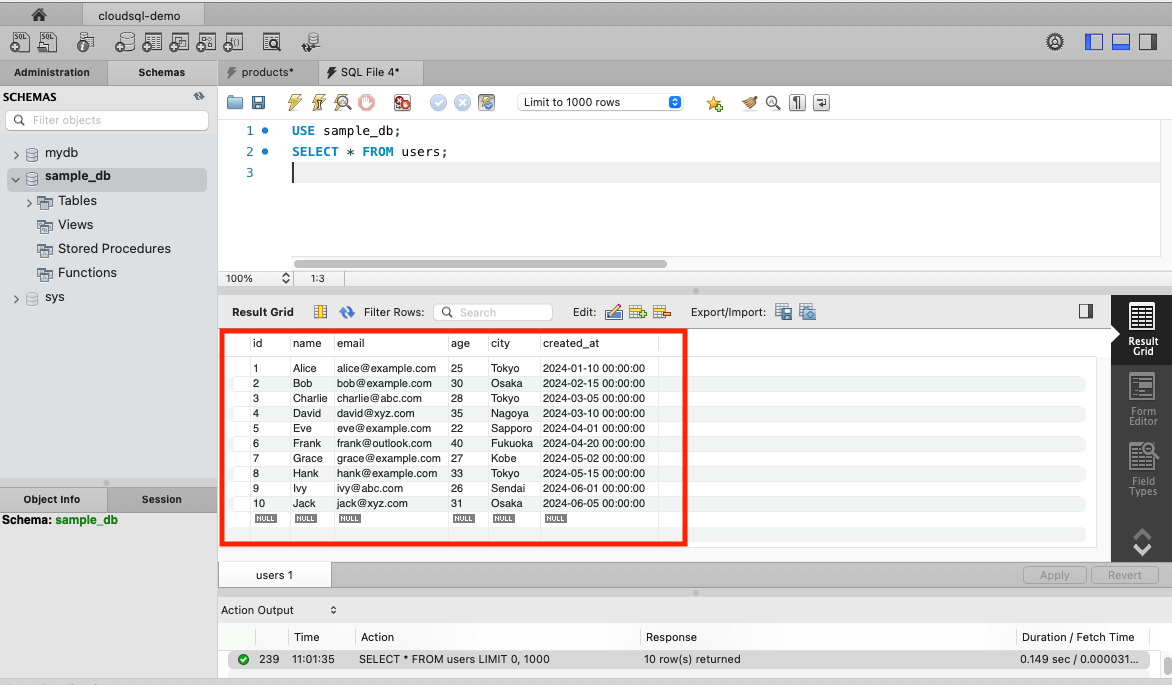Open the schema inspector icon
The width and height of the screenshot is (1172, 685).
point(85,43)
